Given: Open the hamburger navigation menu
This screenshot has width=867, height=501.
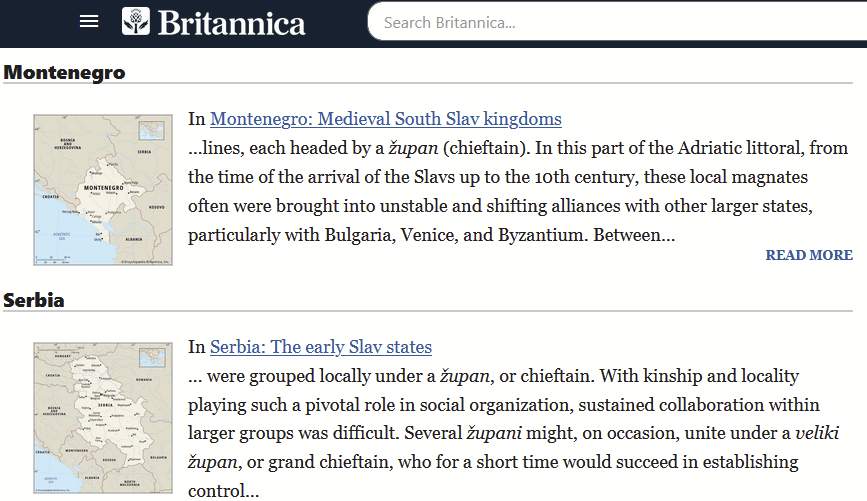Looking at the screenshot, I should [x=89, y=21].
